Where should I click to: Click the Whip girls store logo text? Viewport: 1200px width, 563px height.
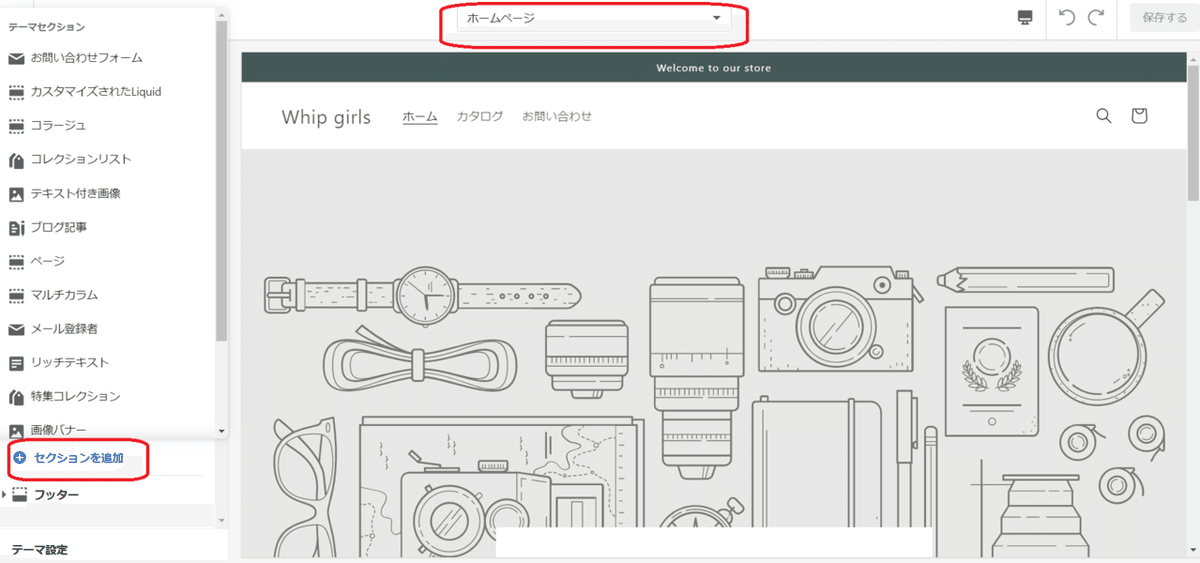326,117
